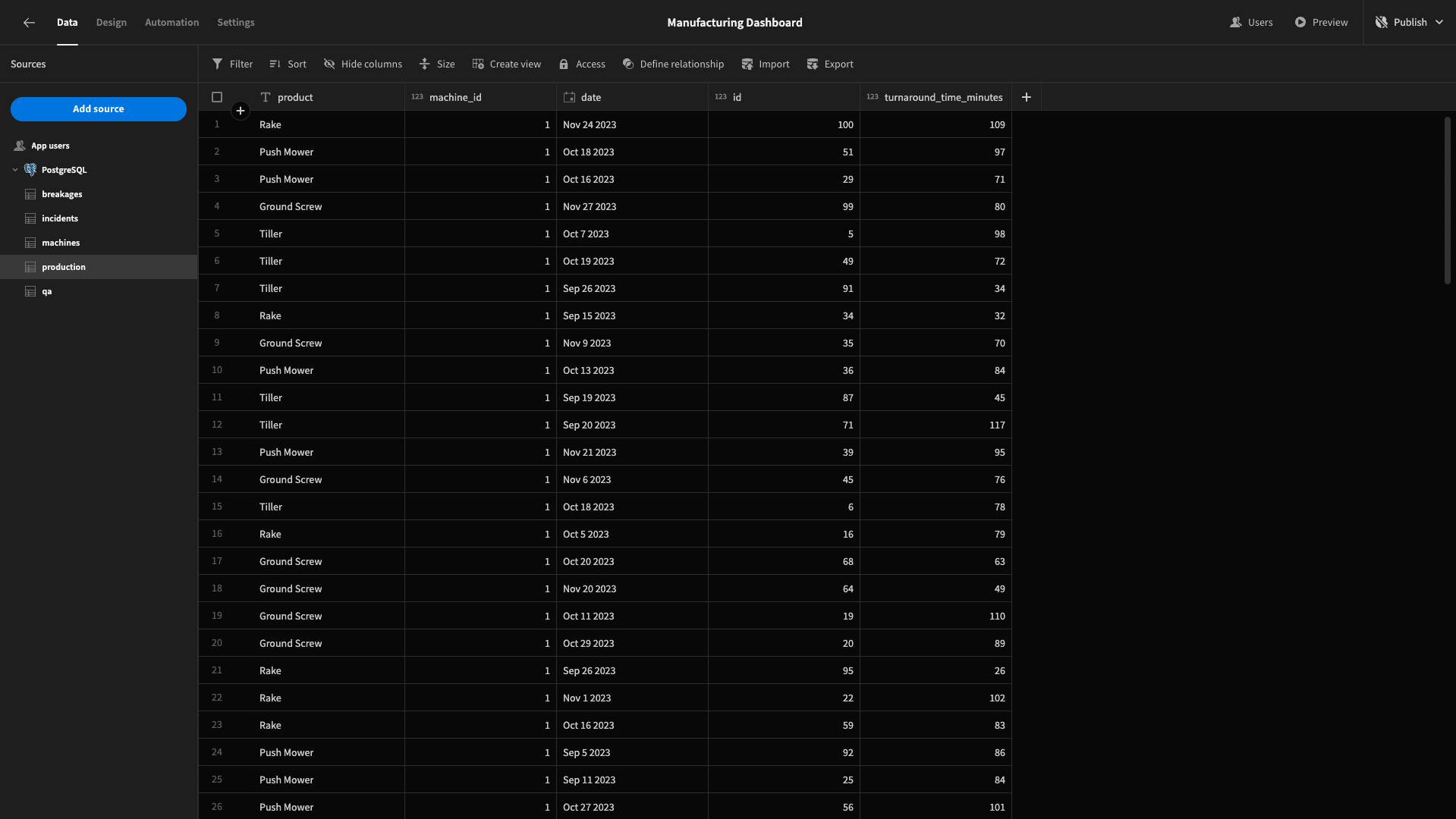Screen dimensions: 1456x819
Task: Click the machine_id column header
Action: (x=480, y=97)
